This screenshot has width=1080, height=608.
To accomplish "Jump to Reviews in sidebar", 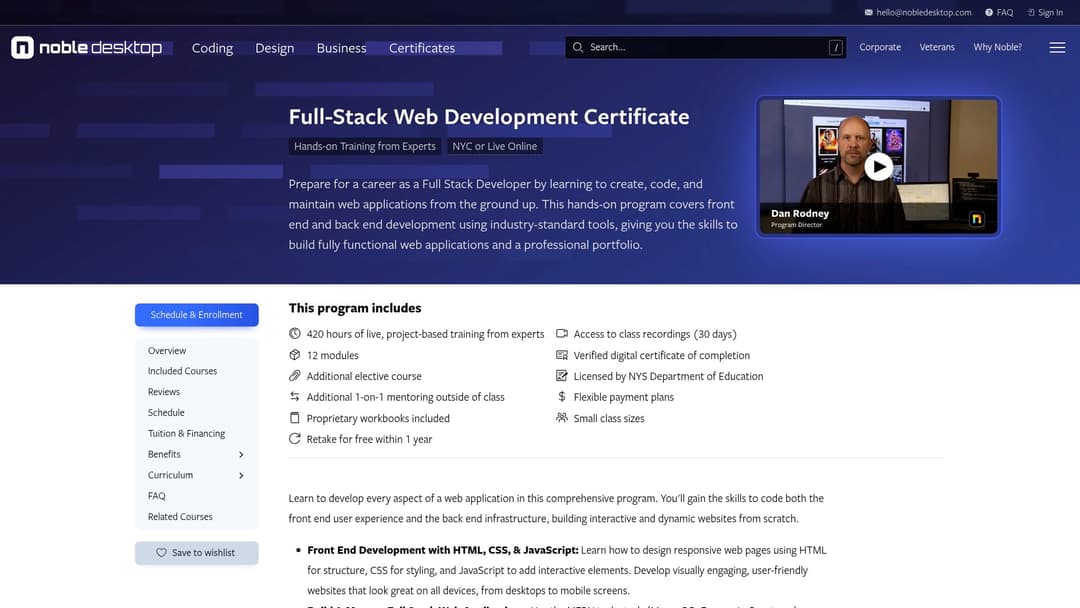I will (164, 392).
